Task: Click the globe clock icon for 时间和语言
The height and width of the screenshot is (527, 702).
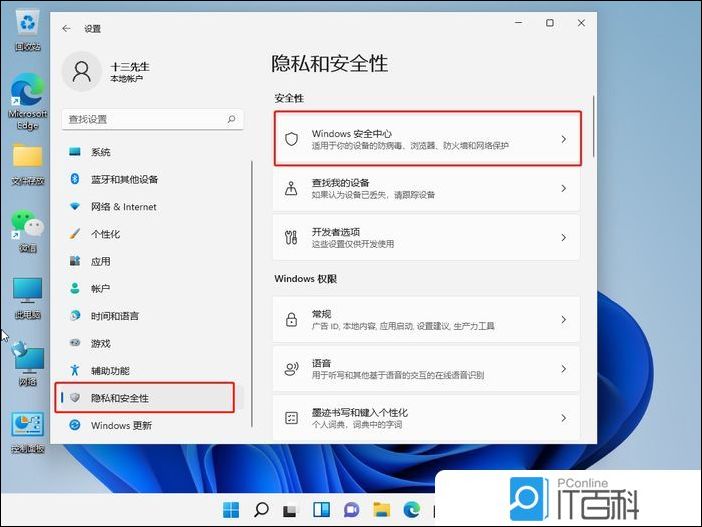Action: (75, 316)
